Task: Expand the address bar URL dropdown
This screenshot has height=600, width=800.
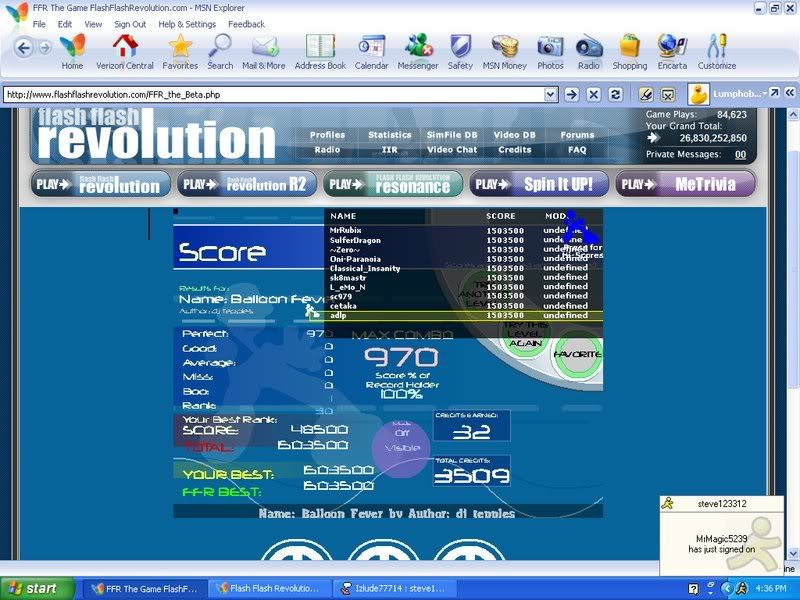Action: [550, 94]
